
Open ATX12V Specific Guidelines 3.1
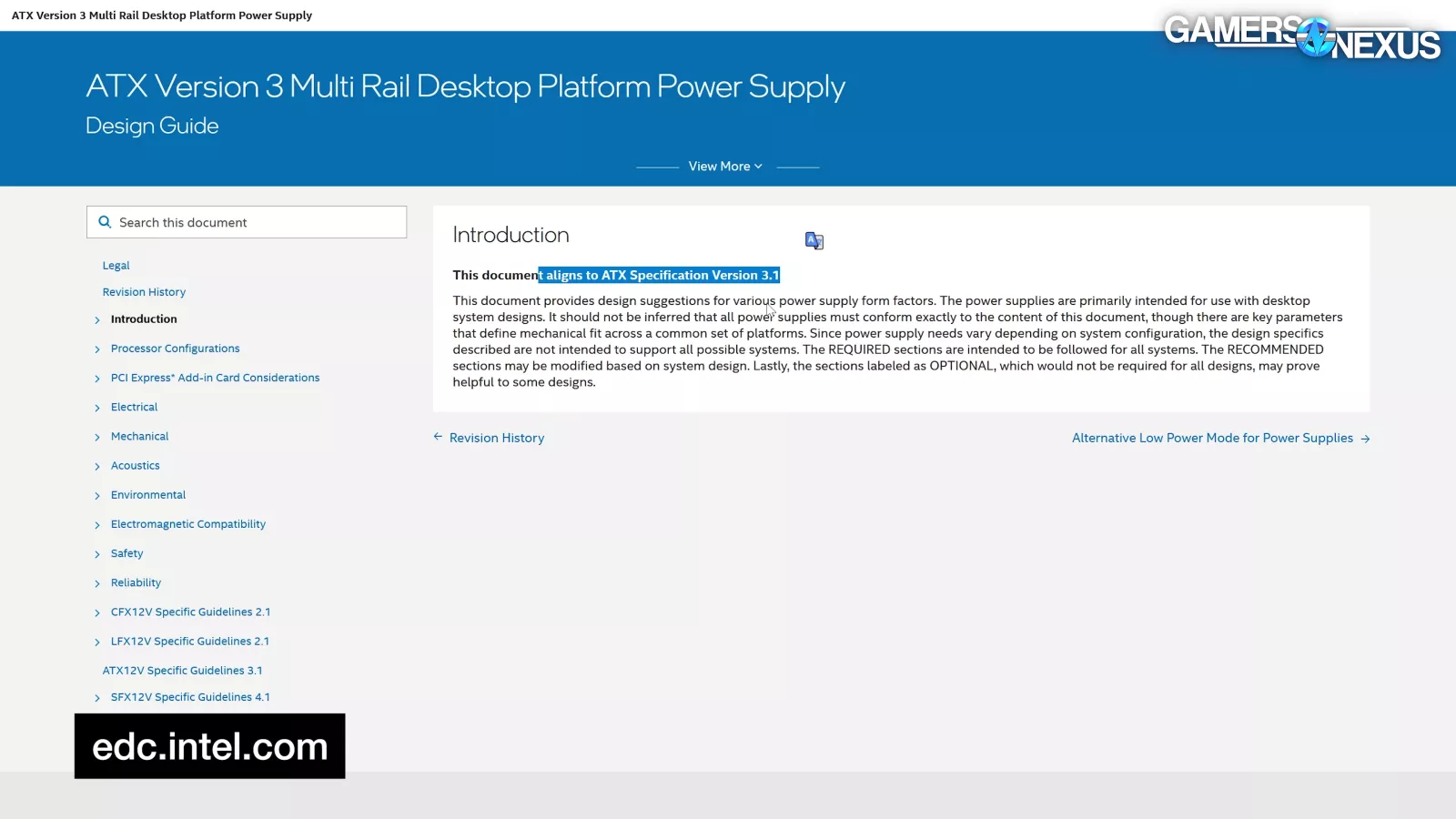click(x=182, y=671)
